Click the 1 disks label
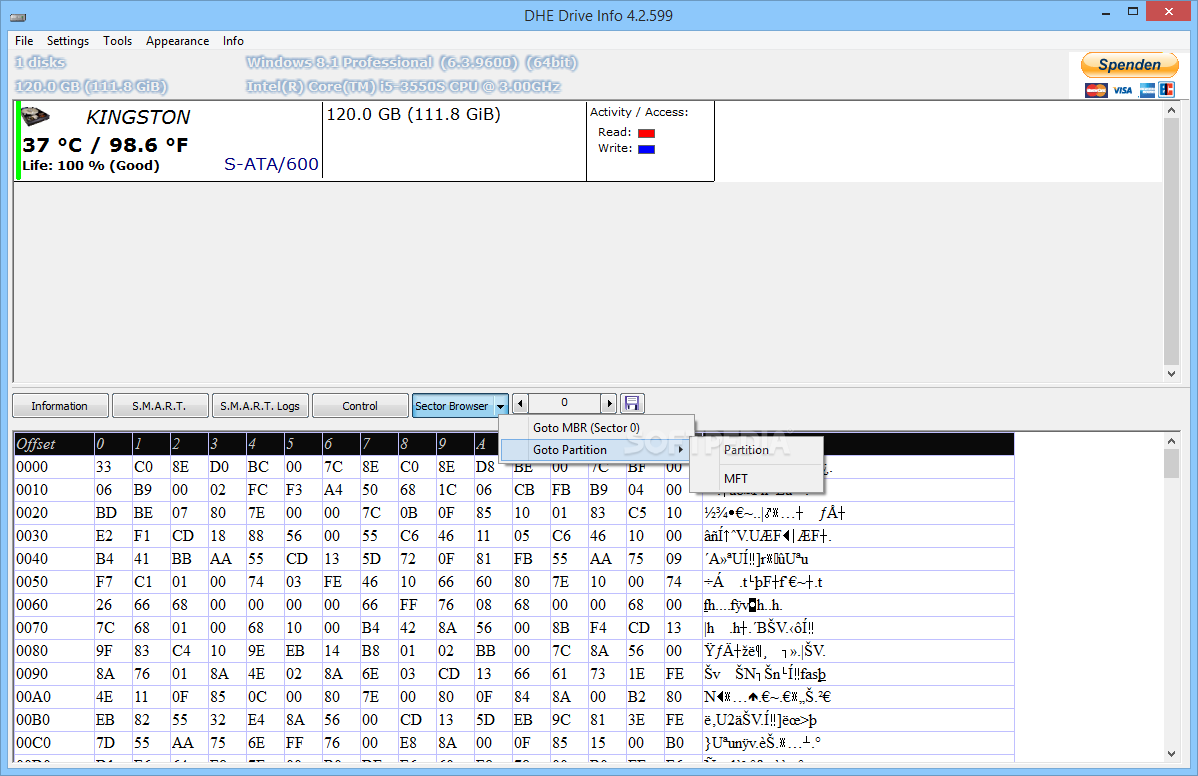Viewport: 1198px width, 776px height. pos(40,63)
